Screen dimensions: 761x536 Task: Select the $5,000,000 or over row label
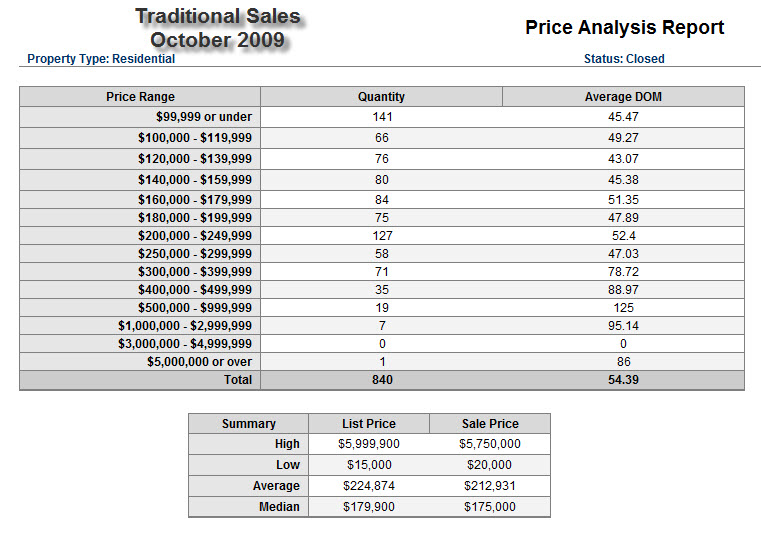coord(199,361)
